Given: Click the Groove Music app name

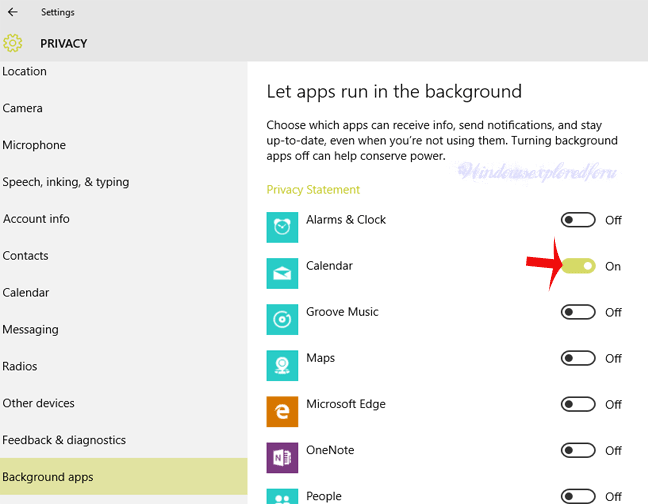Looking at the screenshot, I should pos(342,312).
